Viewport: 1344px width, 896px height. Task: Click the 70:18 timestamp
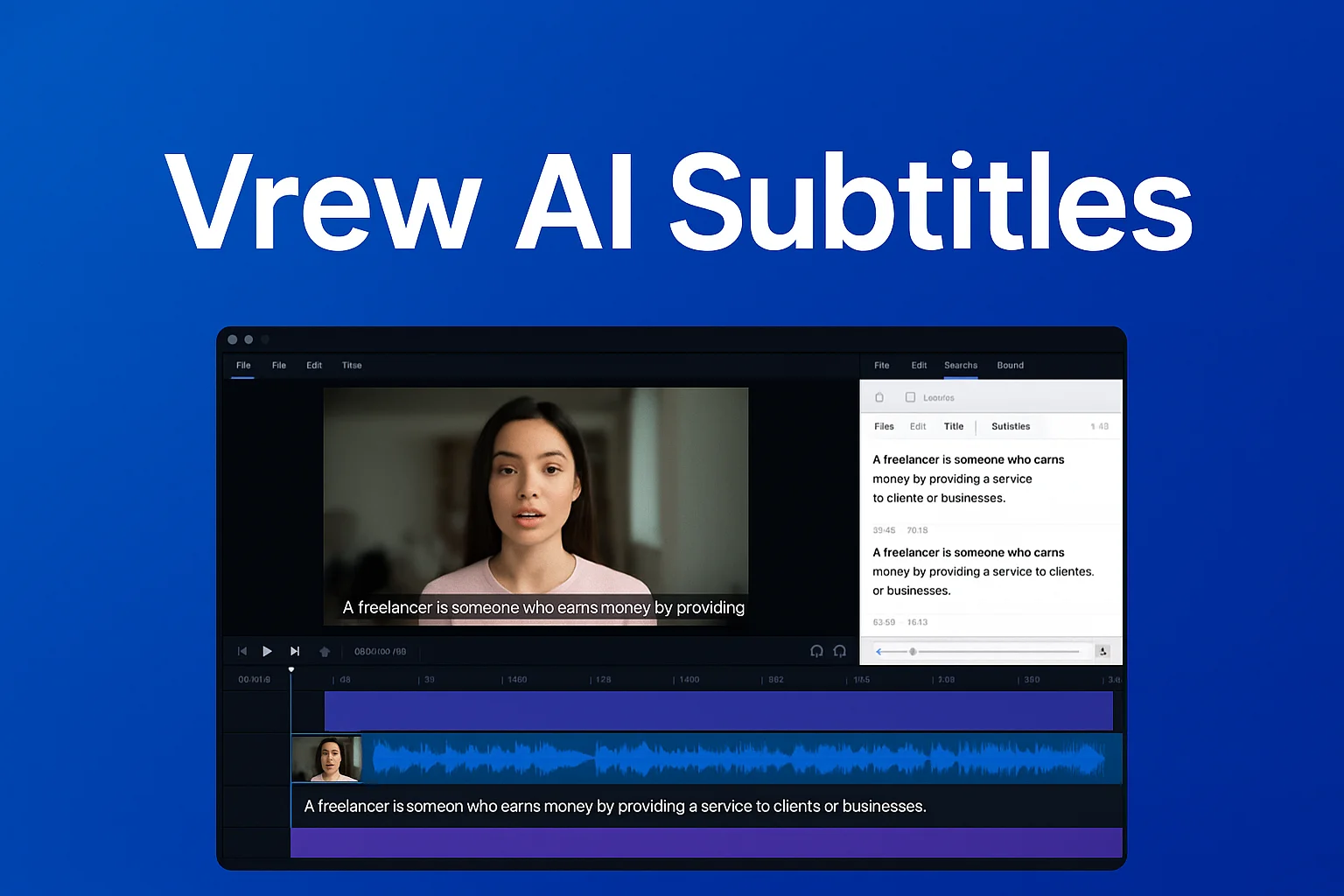point(917,530)
